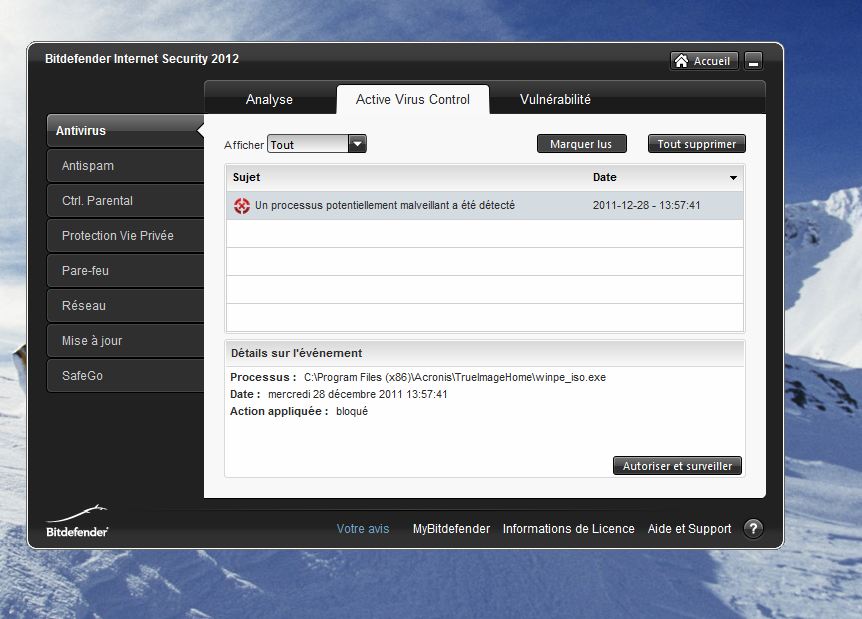Click the red malware alert icon
This screenshot has width=862, height=619.
coord(242,206)
